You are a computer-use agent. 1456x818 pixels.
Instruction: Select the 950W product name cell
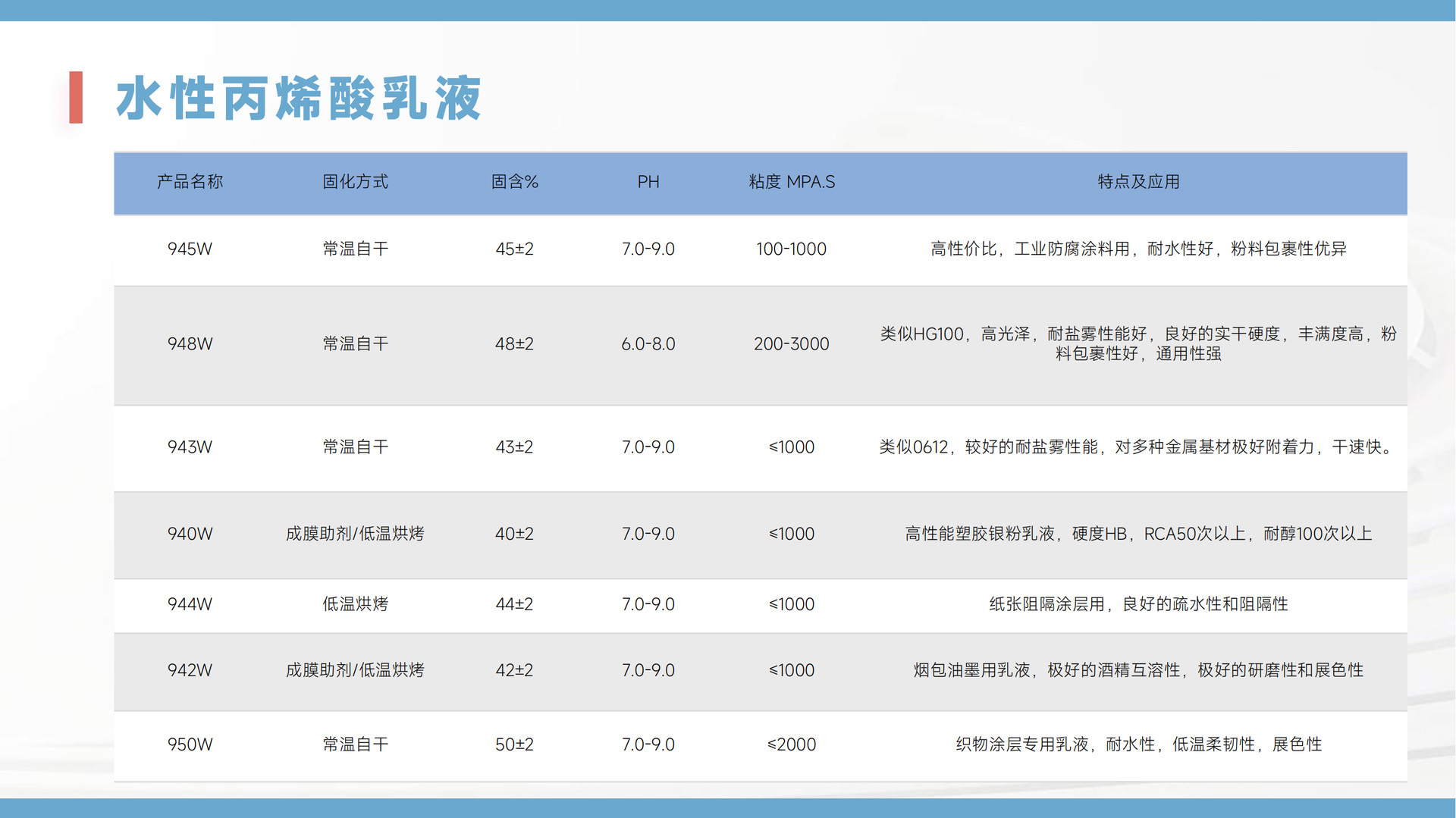tap(190, 744)
